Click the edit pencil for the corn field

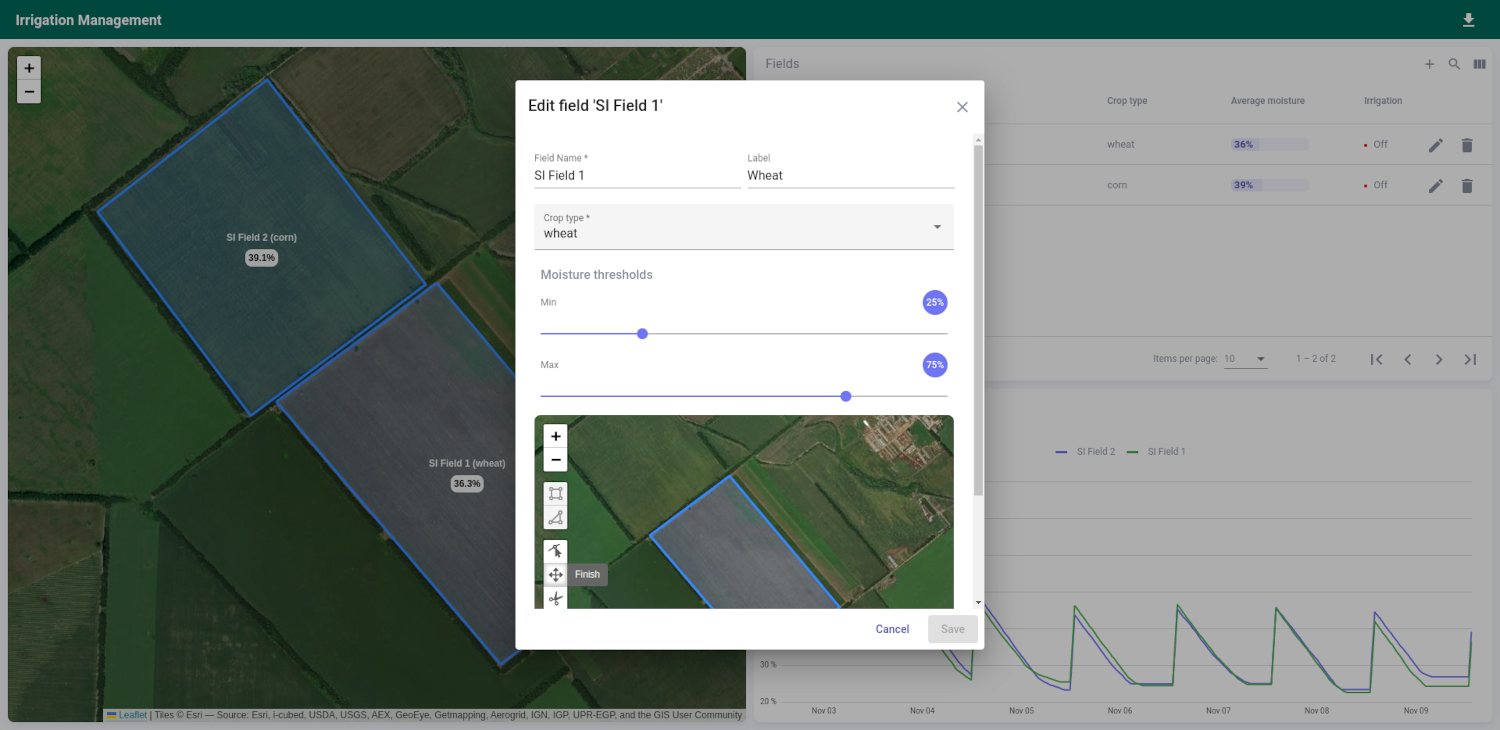pos(1435,185)
